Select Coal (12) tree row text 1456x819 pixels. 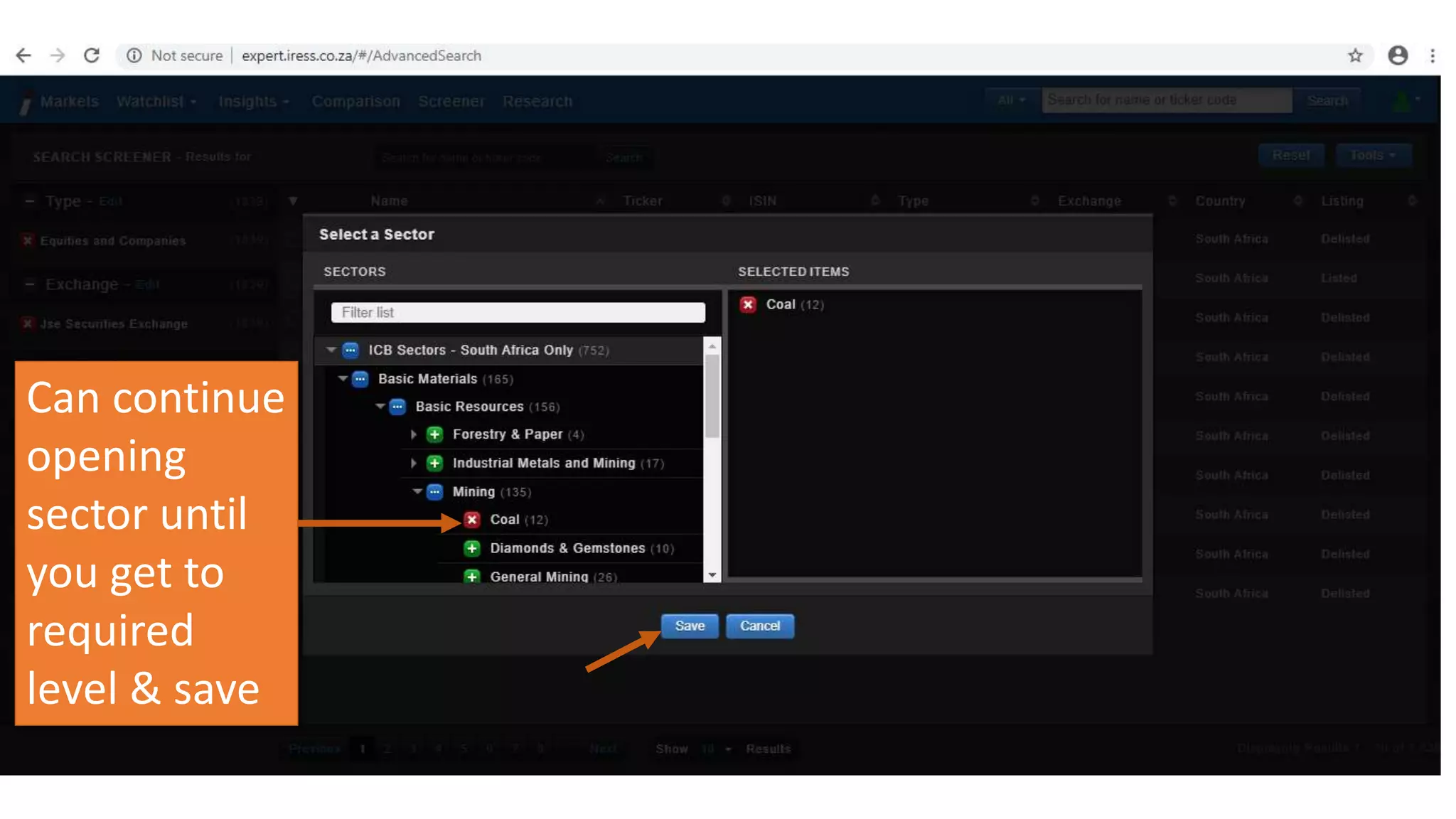pyautogui.click(x=519, y=520)
